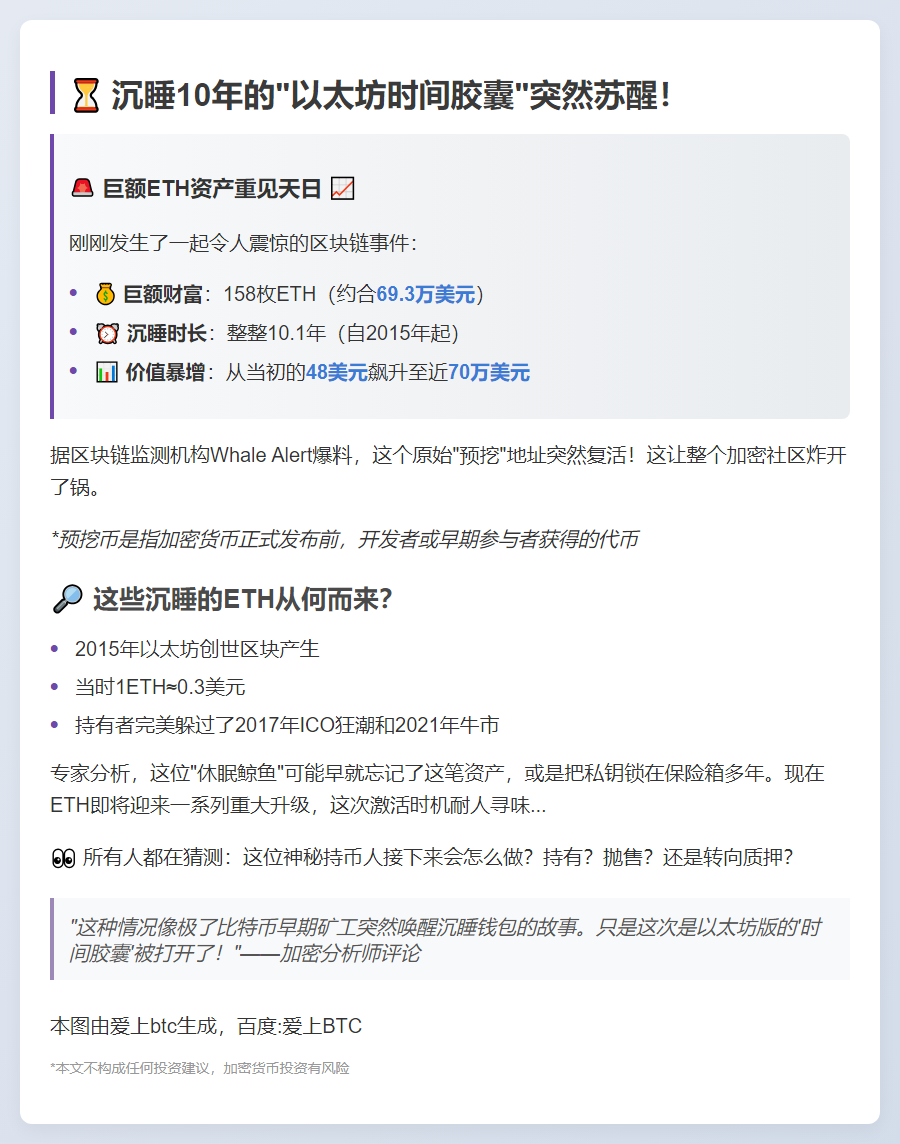Click the bar chart emoji beside 价值暴增

[x=106, y=373]
